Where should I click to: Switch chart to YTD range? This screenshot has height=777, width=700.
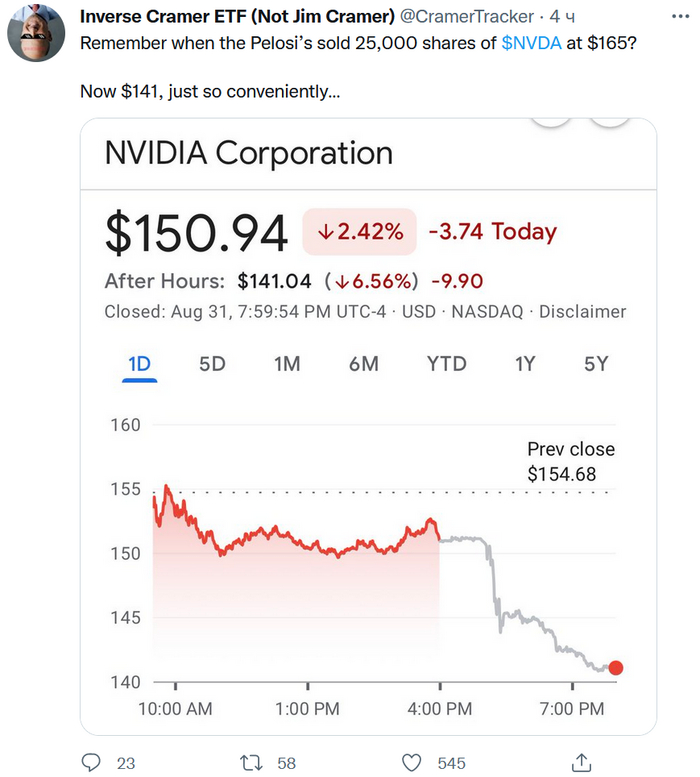(446, 364)
